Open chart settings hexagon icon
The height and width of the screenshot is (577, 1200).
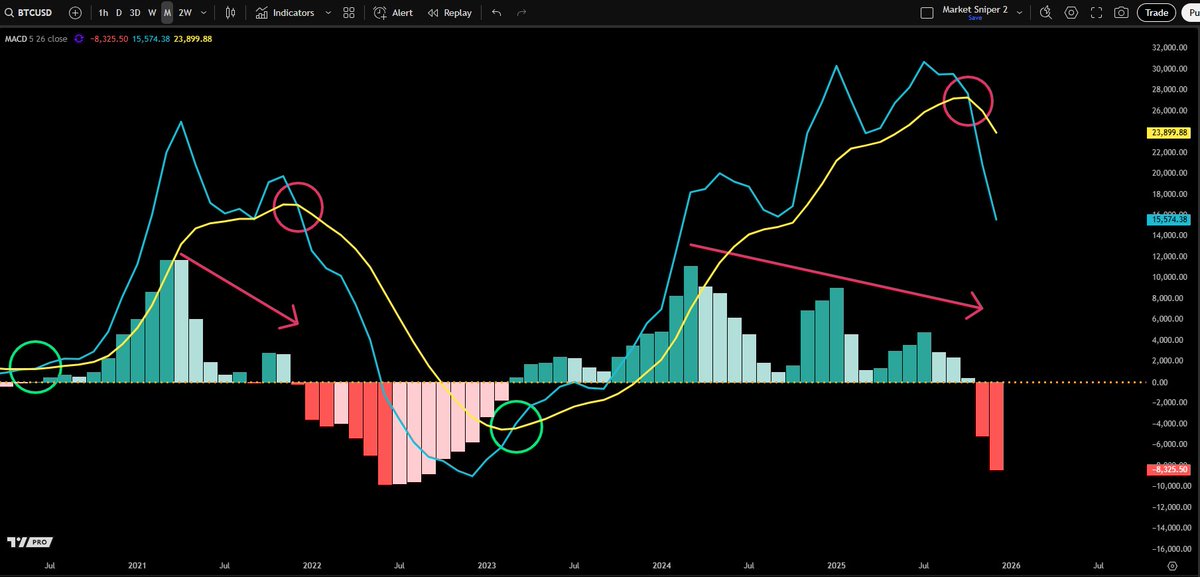tap(1071, 13)
